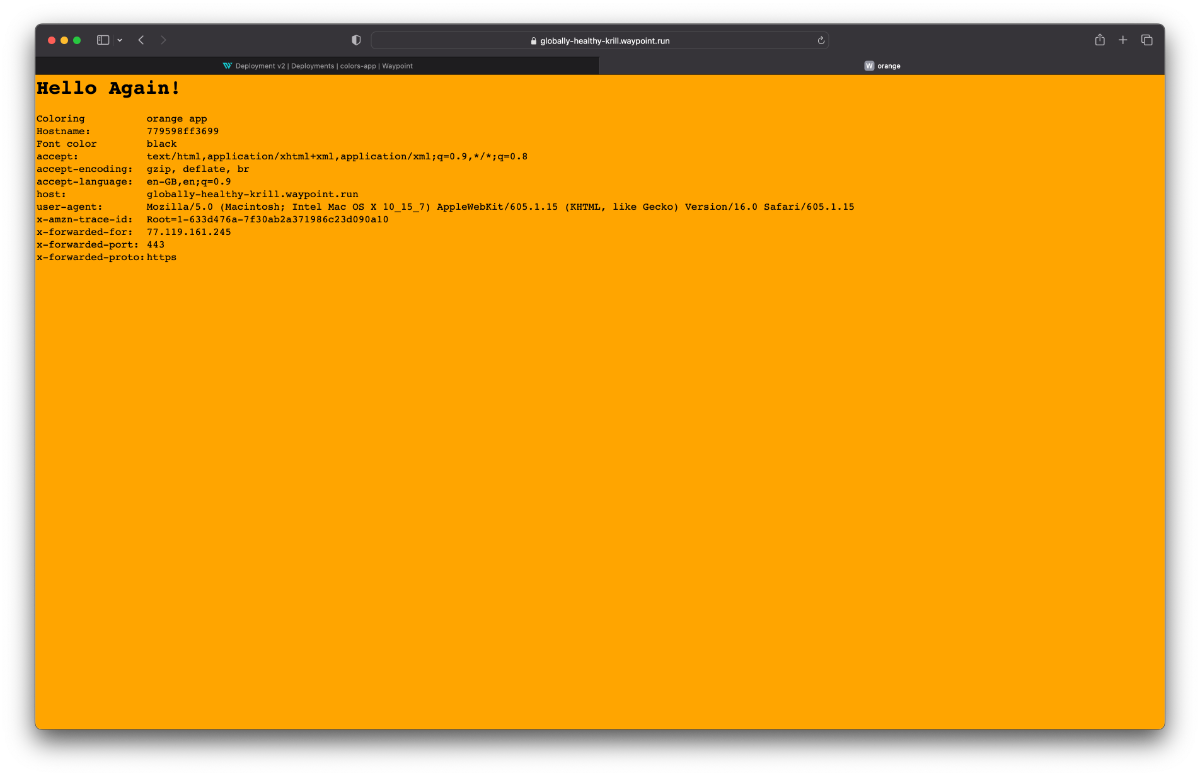Click the orange app coloring value

tap(177, 119)
